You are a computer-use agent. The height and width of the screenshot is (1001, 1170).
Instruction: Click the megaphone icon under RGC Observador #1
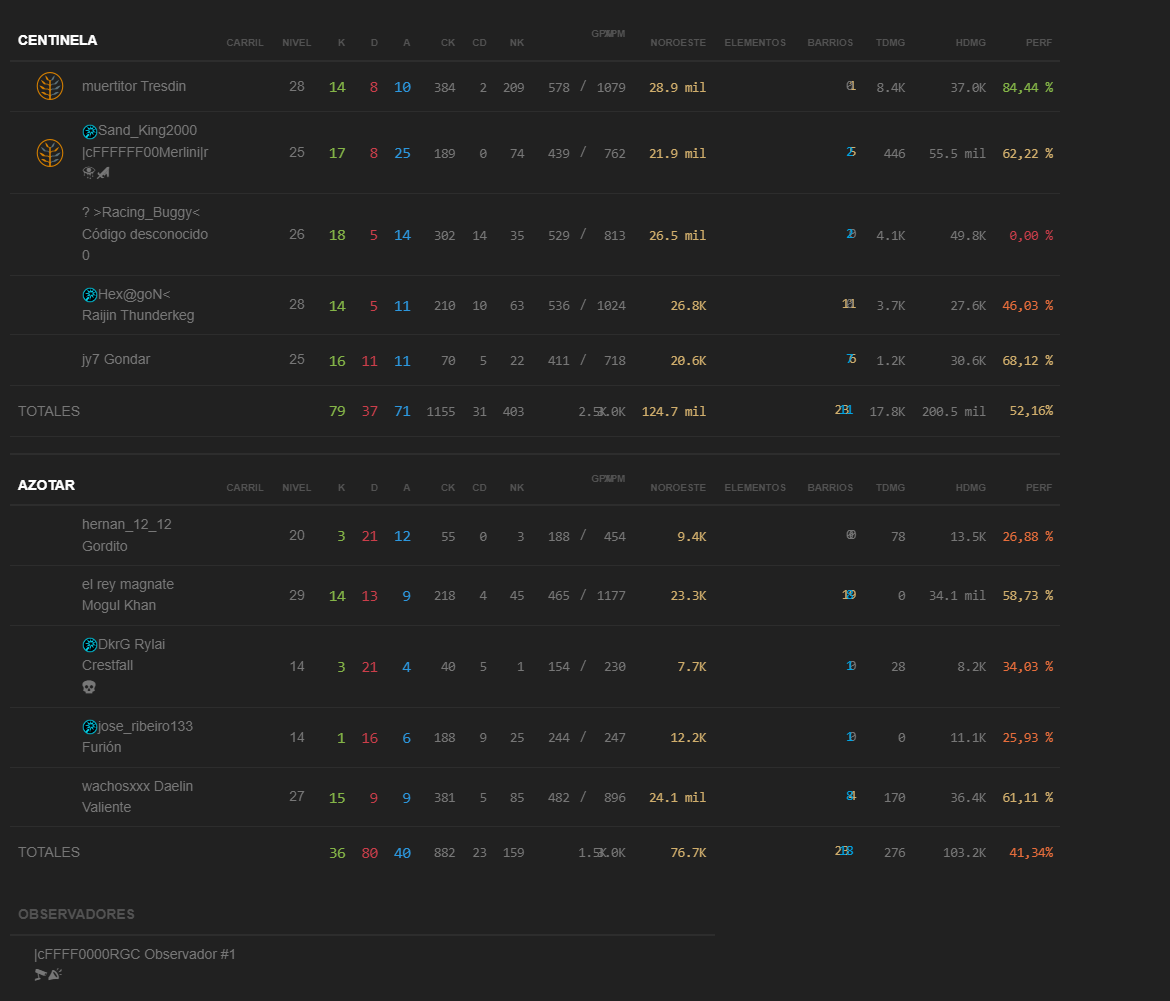pos(55,974)
